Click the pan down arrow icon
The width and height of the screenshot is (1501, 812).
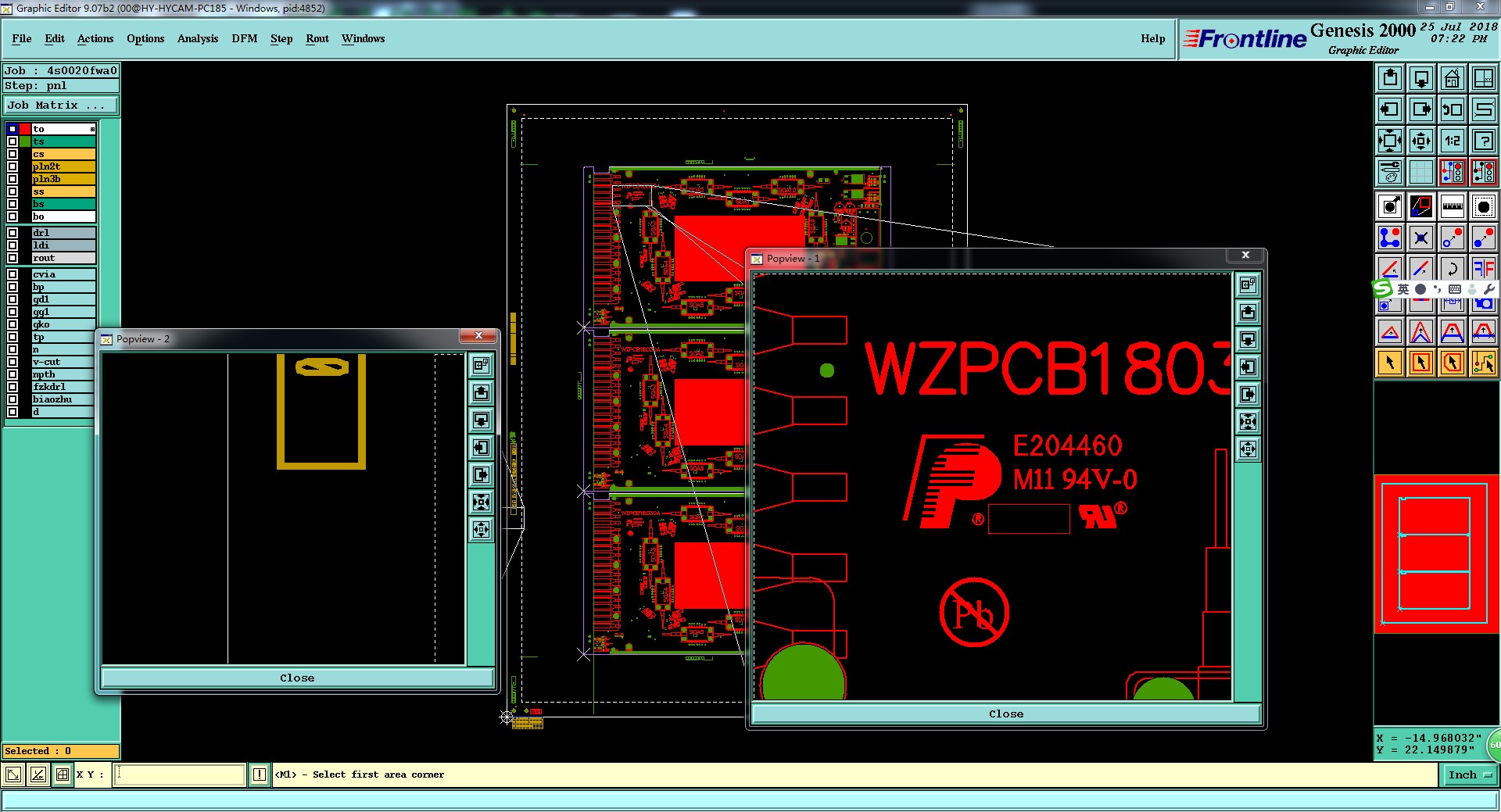tap(1420, 78)
